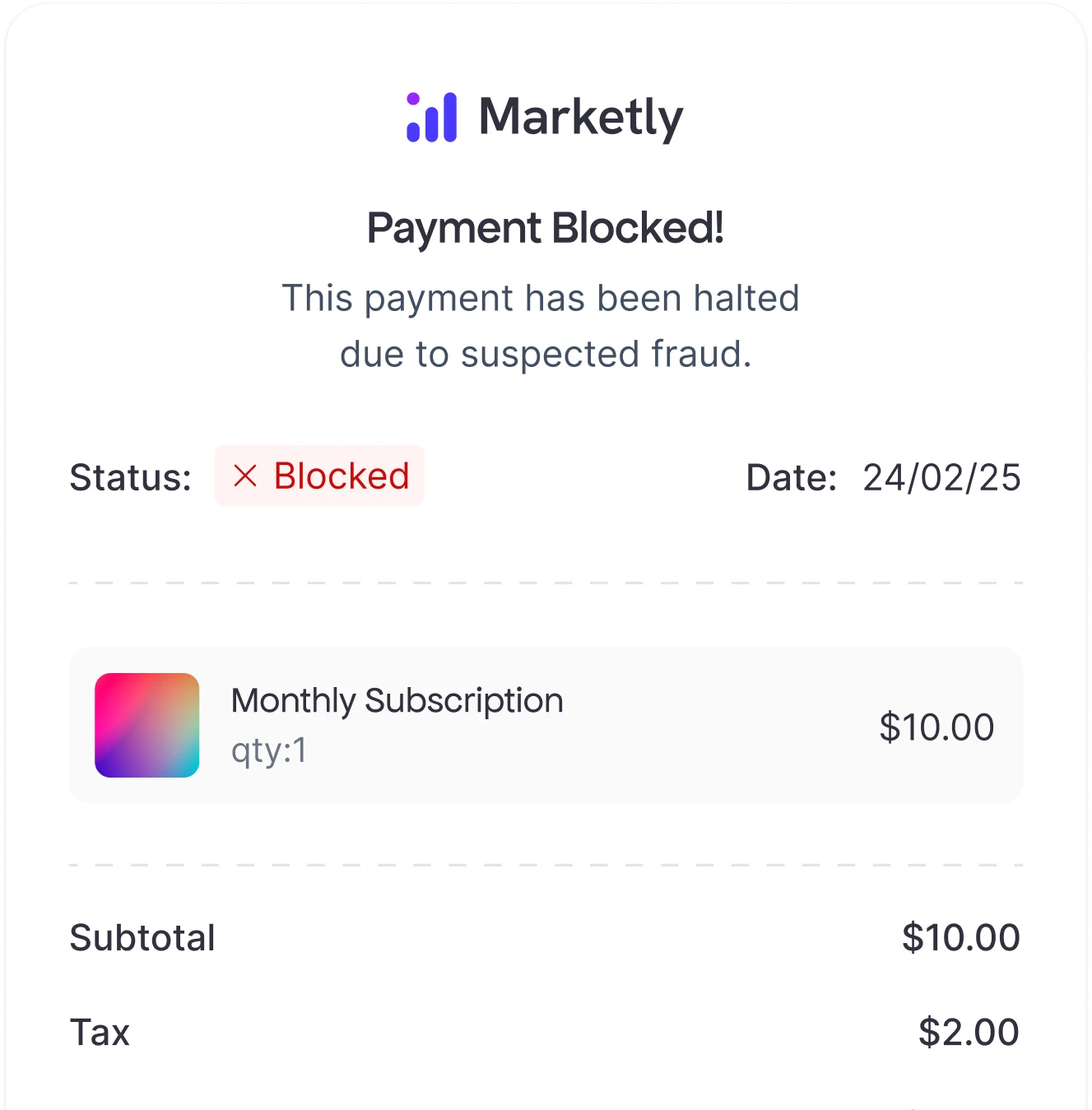The width and height of the screenshot is (1092, 1110).
Task: Click the Blocked status indicator icon
Action: coord(244,476)
